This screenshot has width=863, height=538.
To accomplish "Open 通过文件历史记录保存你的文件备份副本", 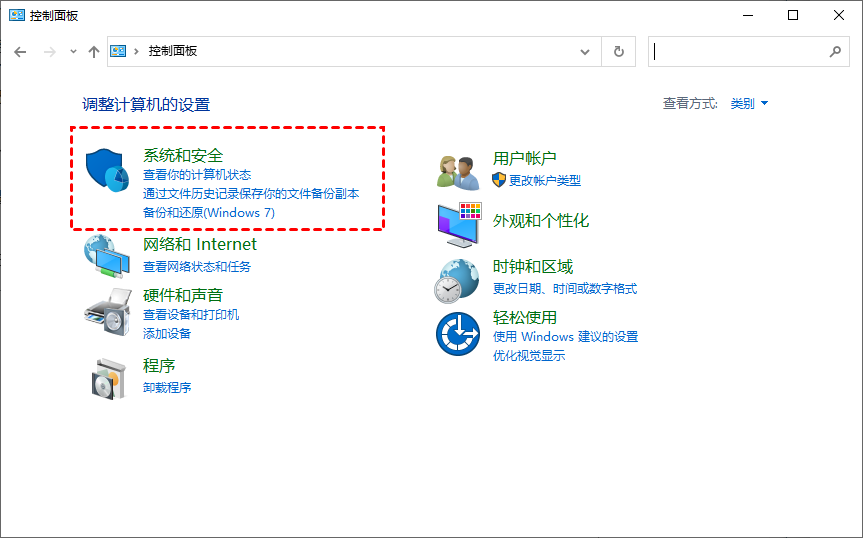I will 251,194.
